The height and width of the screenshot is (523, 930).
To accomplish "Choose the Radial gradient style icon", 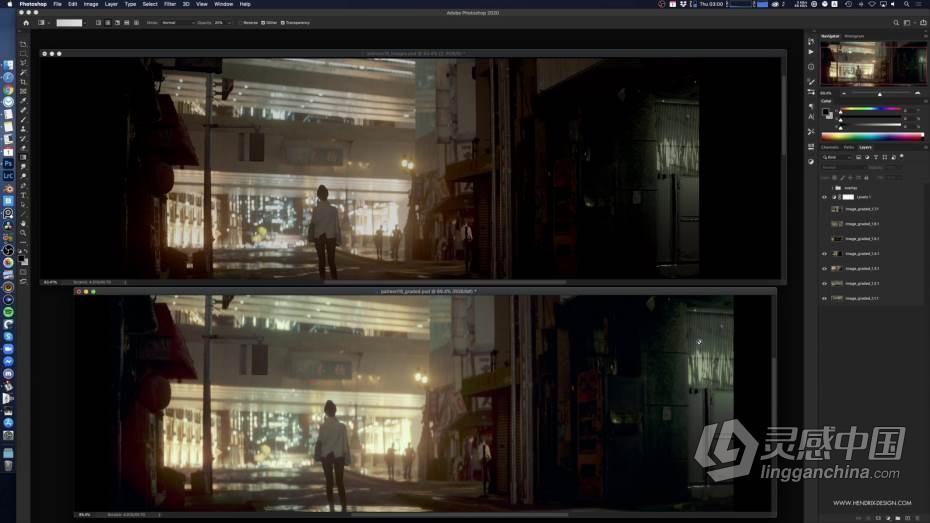I will tap(108, 23).
